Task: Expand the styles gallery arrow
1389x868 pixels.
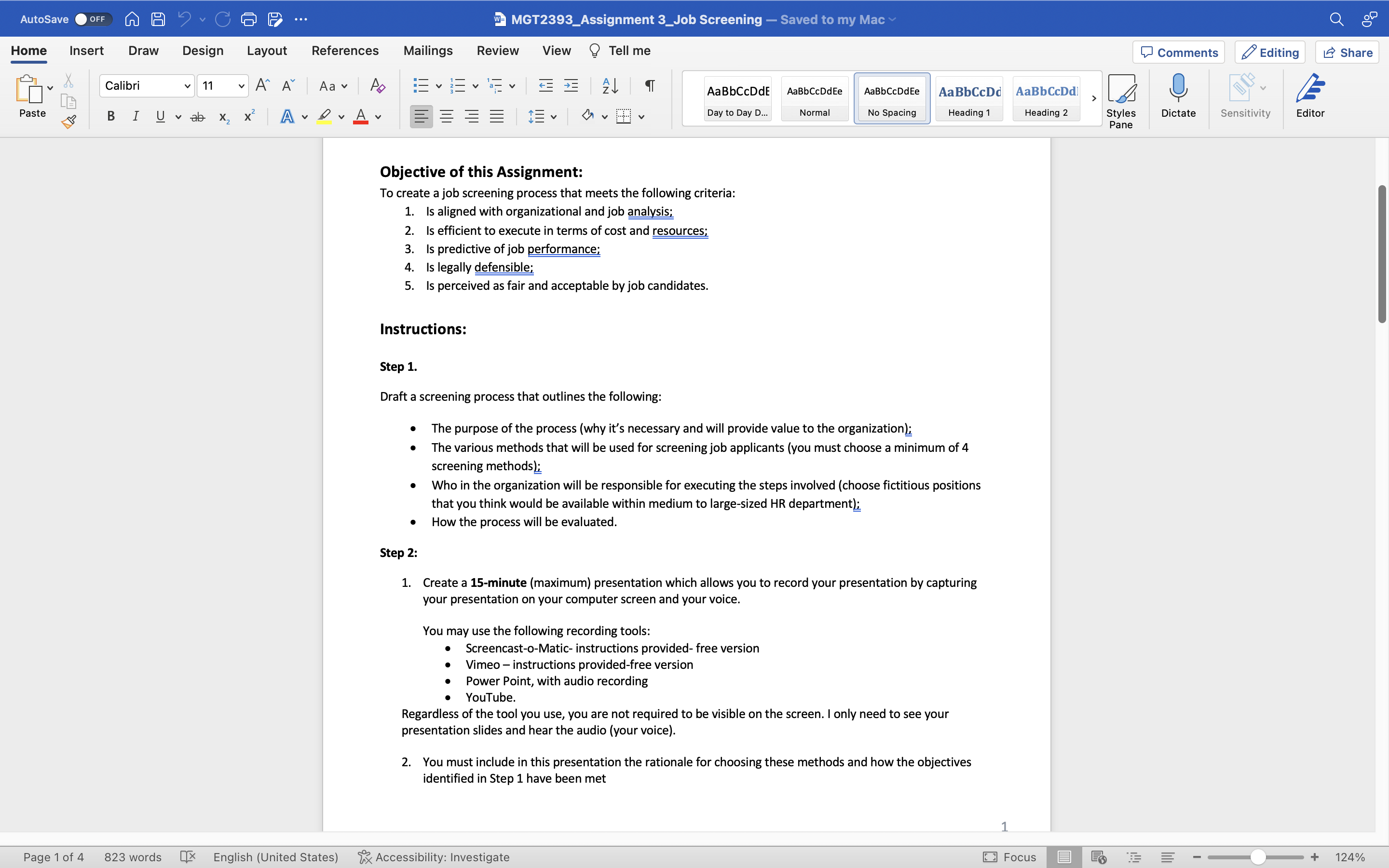Action: coord(1093,98)
